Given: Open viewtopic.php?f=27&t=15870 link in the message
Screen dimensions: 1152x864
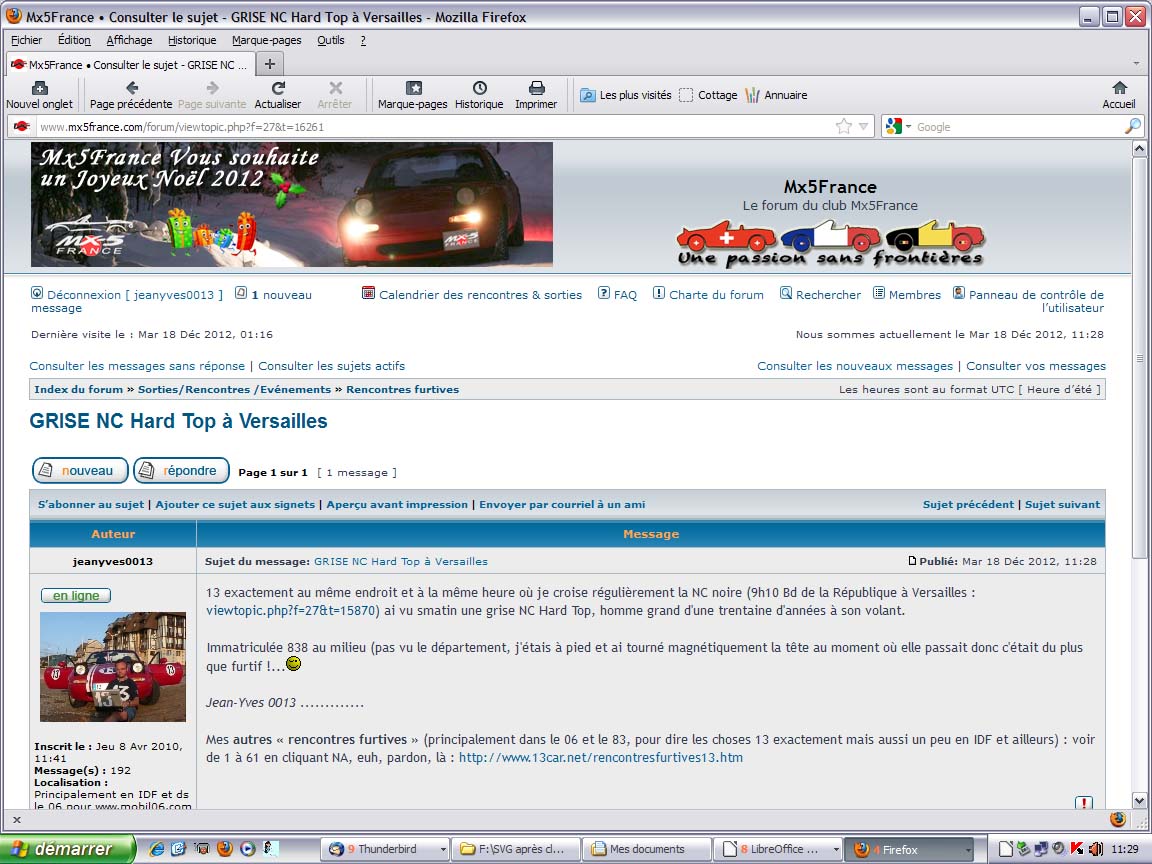Looking at the screenshot, I should (x=291, y=611).
